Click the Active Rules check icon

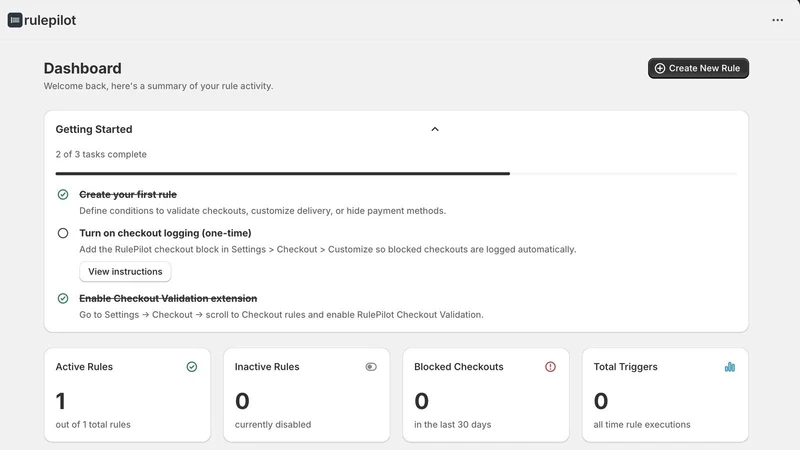[x=192, y=367]
